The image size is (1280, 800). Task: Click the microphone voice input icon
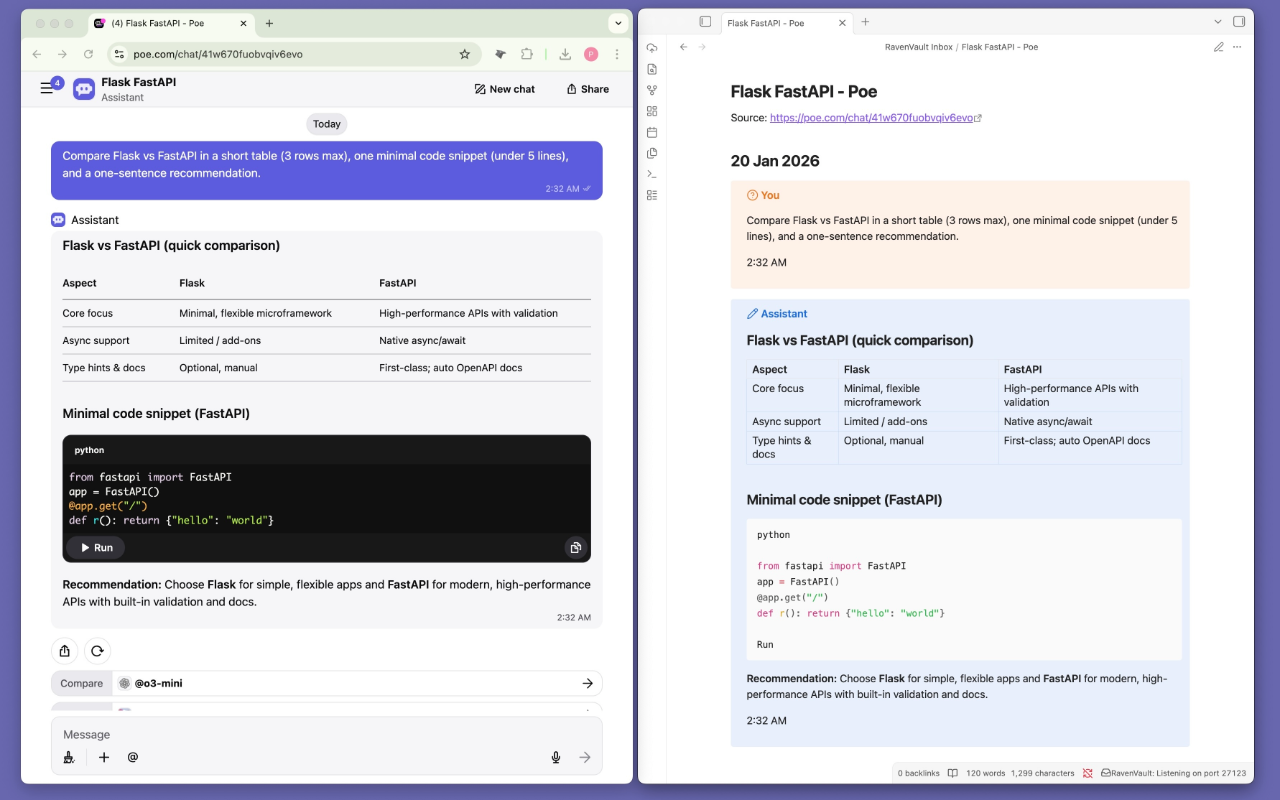point(556,758)
